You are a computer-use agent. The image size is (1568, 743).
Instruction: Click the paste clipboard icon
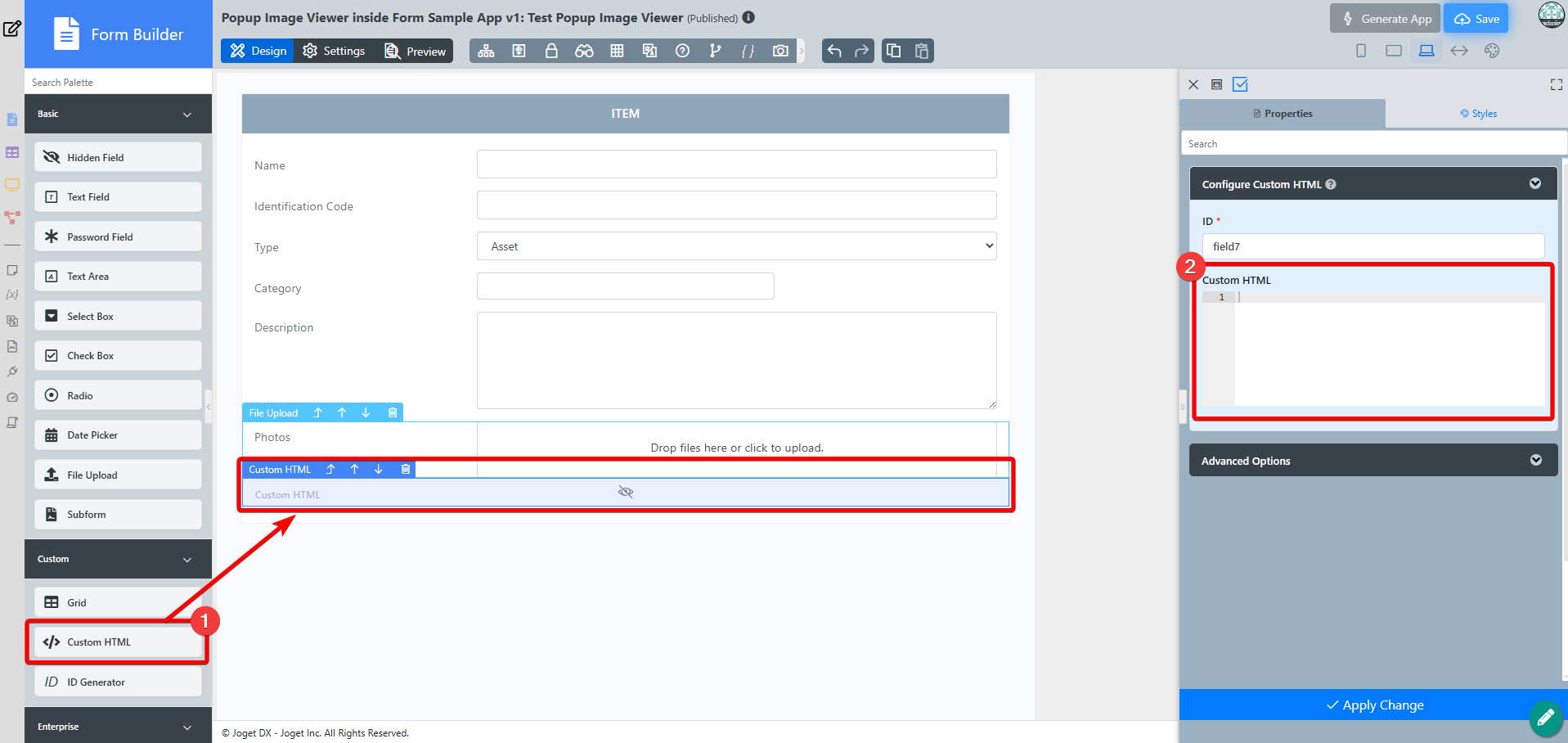point(922,51)
